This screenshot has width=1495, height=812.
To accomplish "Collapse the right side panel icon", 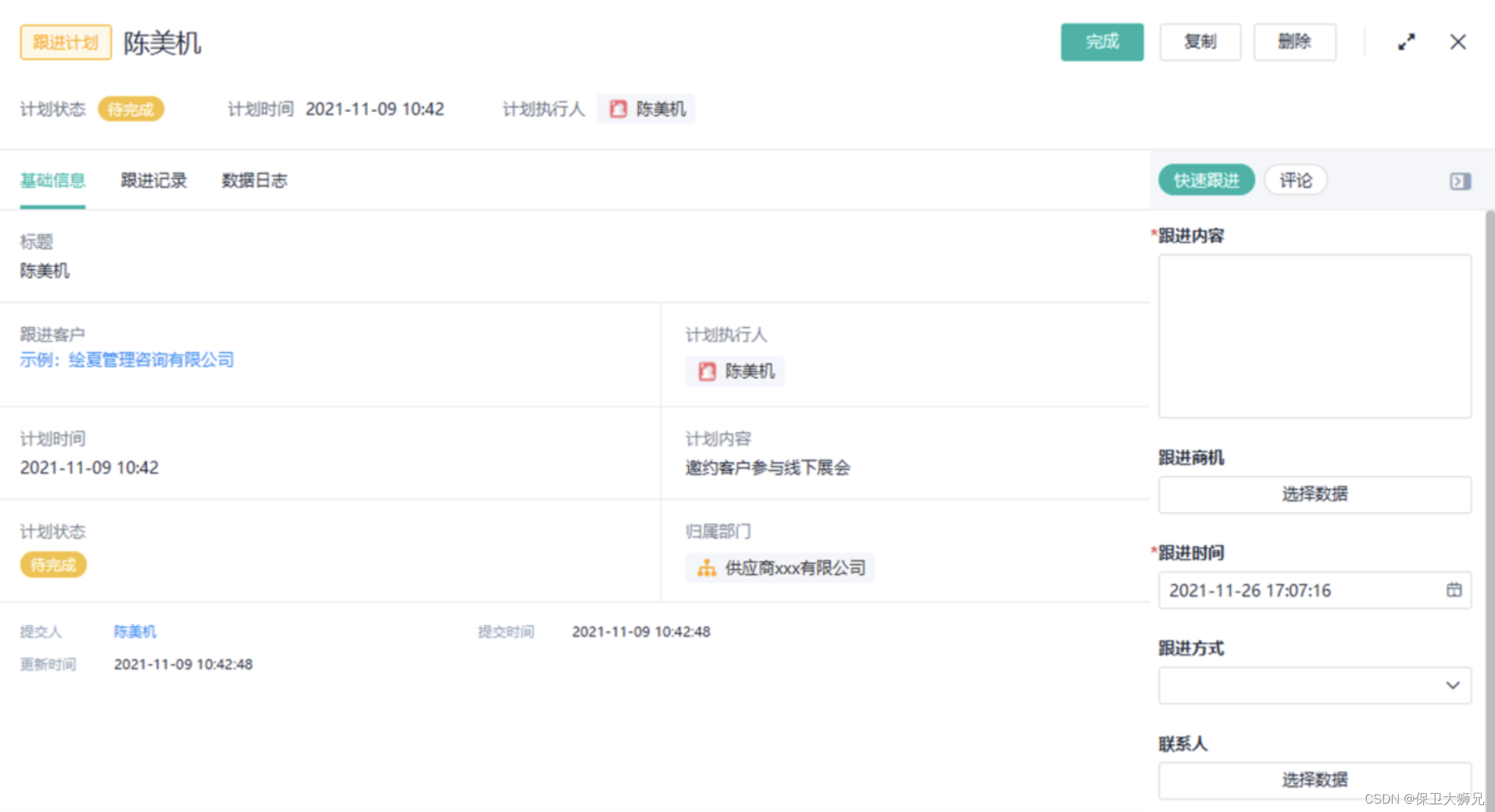I will (x=1460, y=181).
